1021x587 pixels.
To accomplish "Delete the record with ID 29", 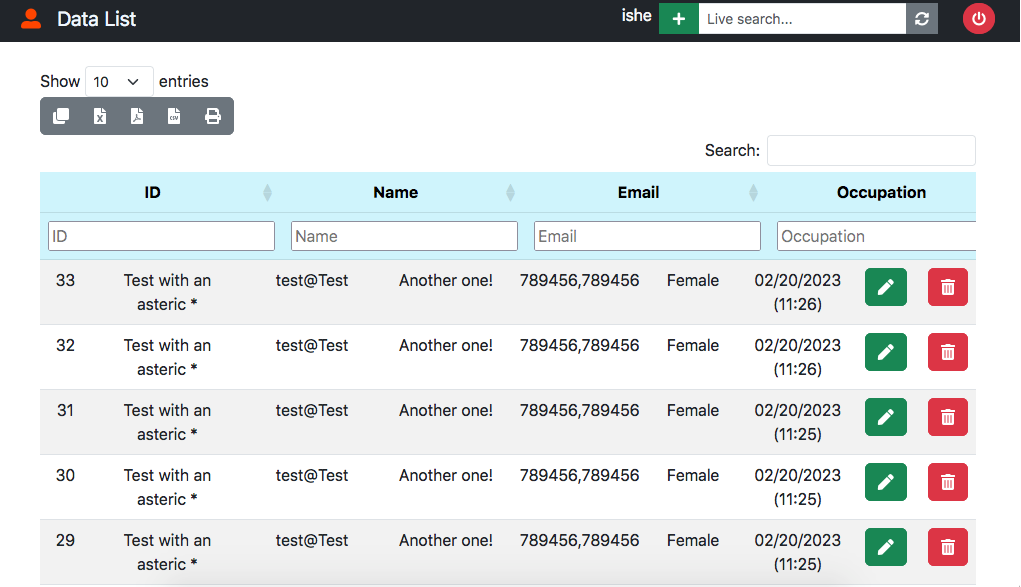I will [x=947, y=547].
